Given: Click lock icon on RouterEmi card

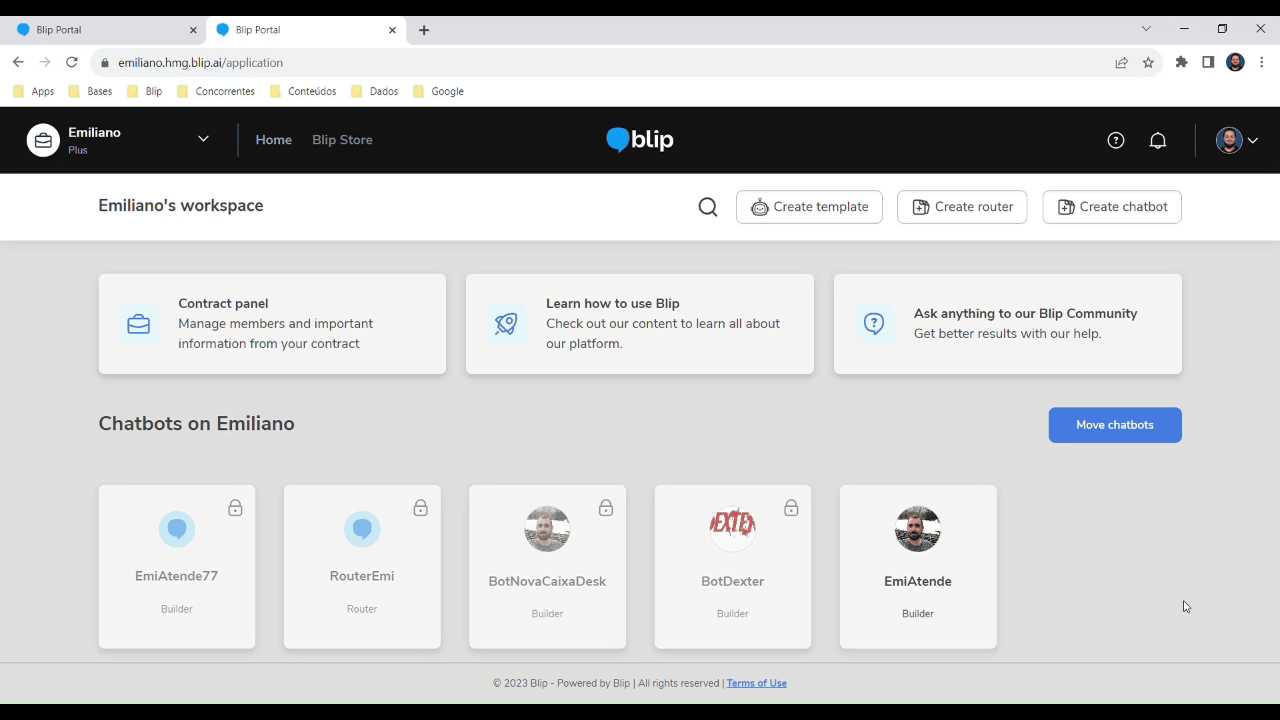Looking at the screenshot, I should coord(420,508).
